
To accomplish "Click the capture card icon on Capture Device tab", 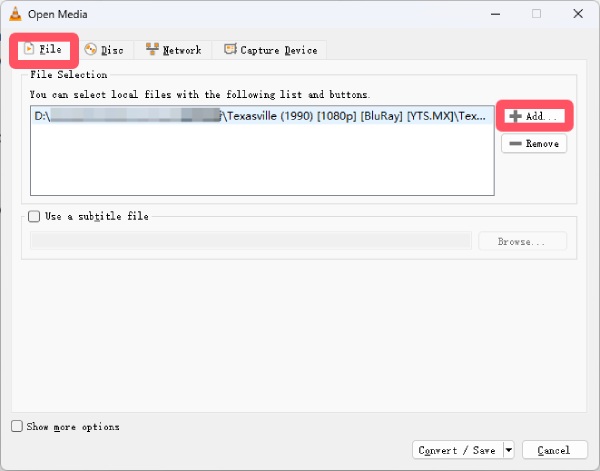I will coord(230,49).
